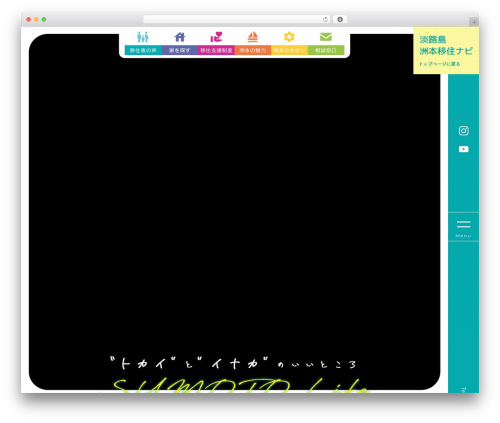Viewport: 500px width, 423px height.
Task: Click the round icon right of the address bar
Action: (340, 20)
